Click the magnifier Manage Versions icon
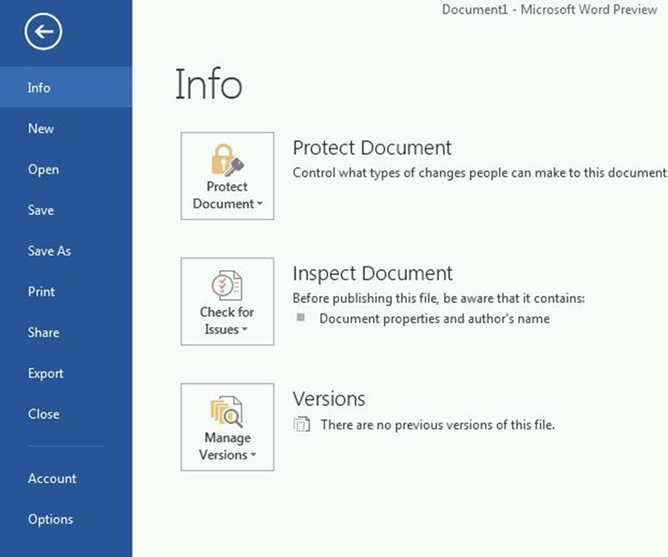The width and height of the screenshot is (668, 557). point(227,411)
